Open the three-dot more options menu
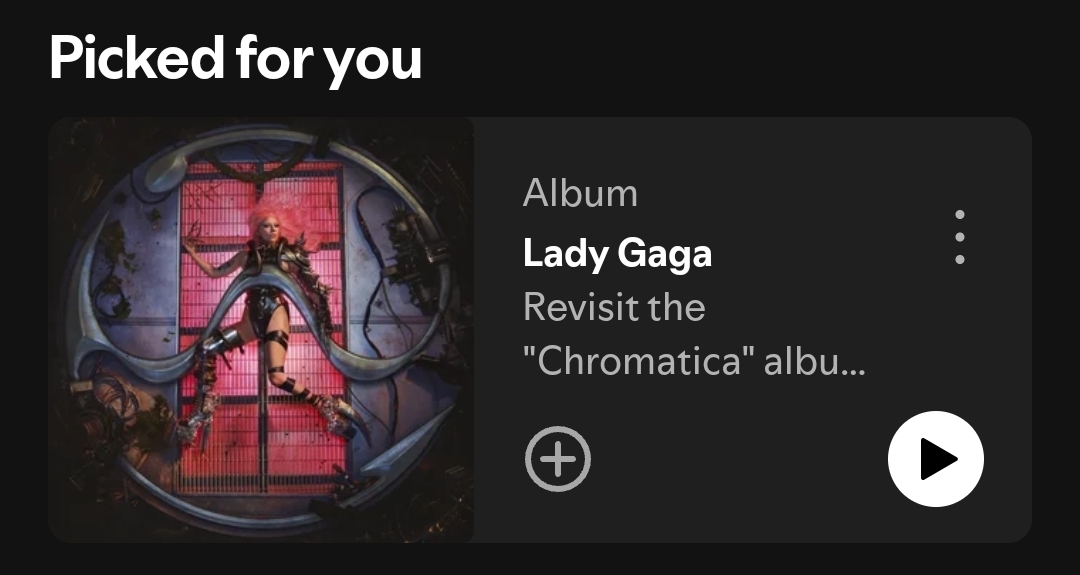The image size is (1080, 575). (959, 237)
